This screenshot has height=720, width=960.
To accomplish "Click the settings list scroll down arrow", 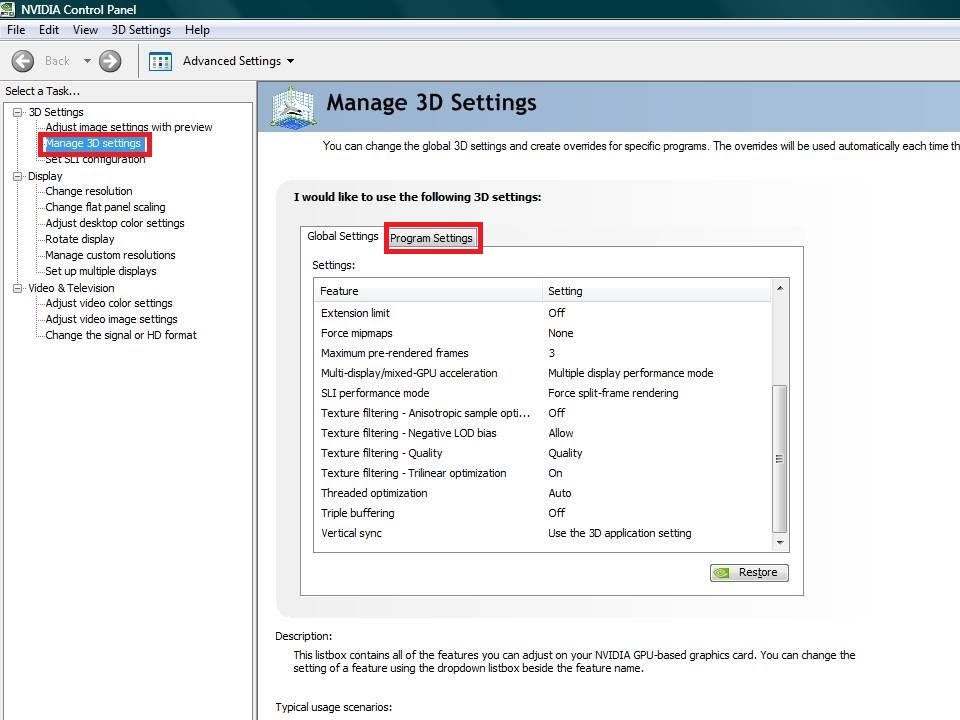I will 780,542.
